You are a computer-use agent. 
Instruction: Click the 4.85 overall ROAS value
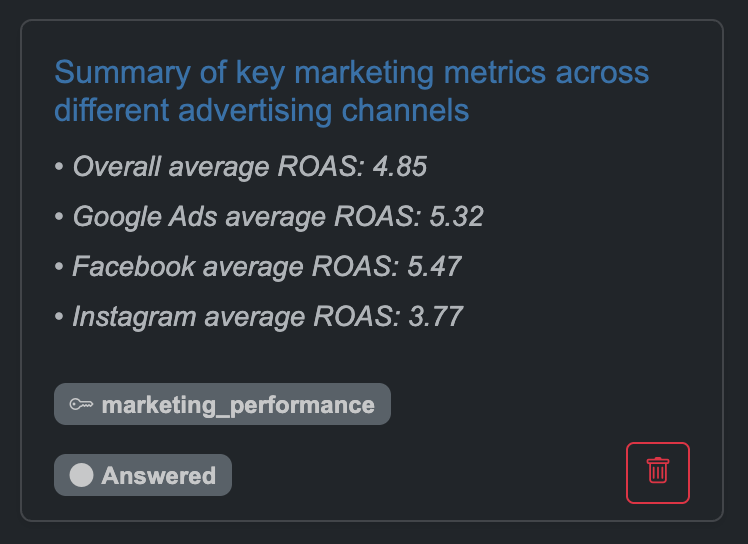[x=400, y=167]
